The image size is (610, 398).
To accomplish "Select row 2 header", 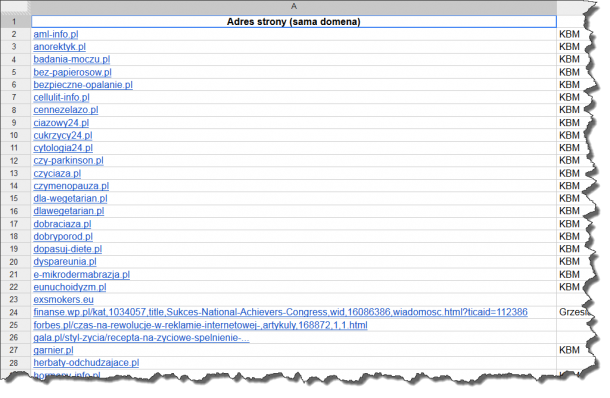I will coord(15,34).
